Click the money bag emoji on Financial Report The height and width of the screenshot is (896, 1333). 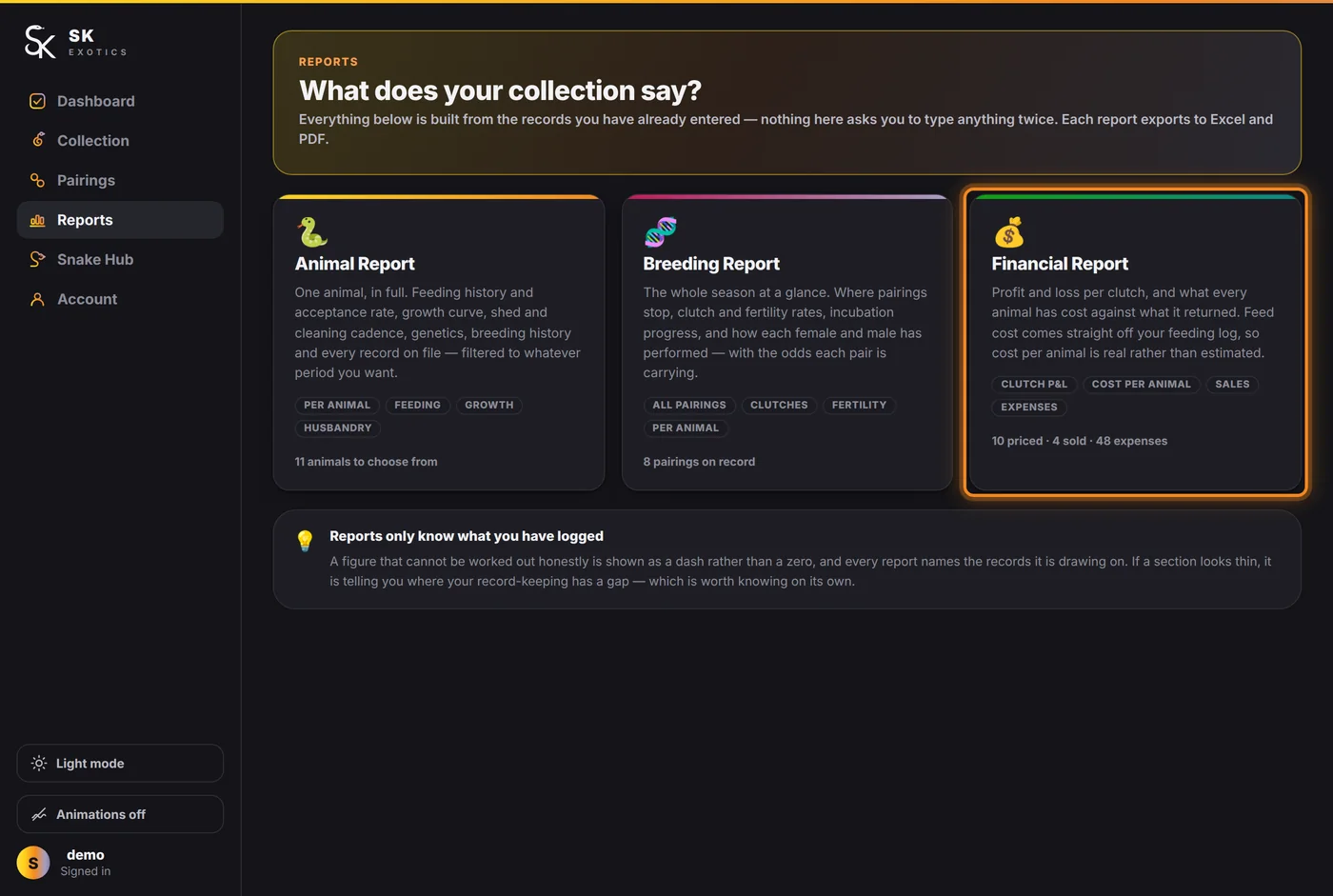pos(1008,231)
